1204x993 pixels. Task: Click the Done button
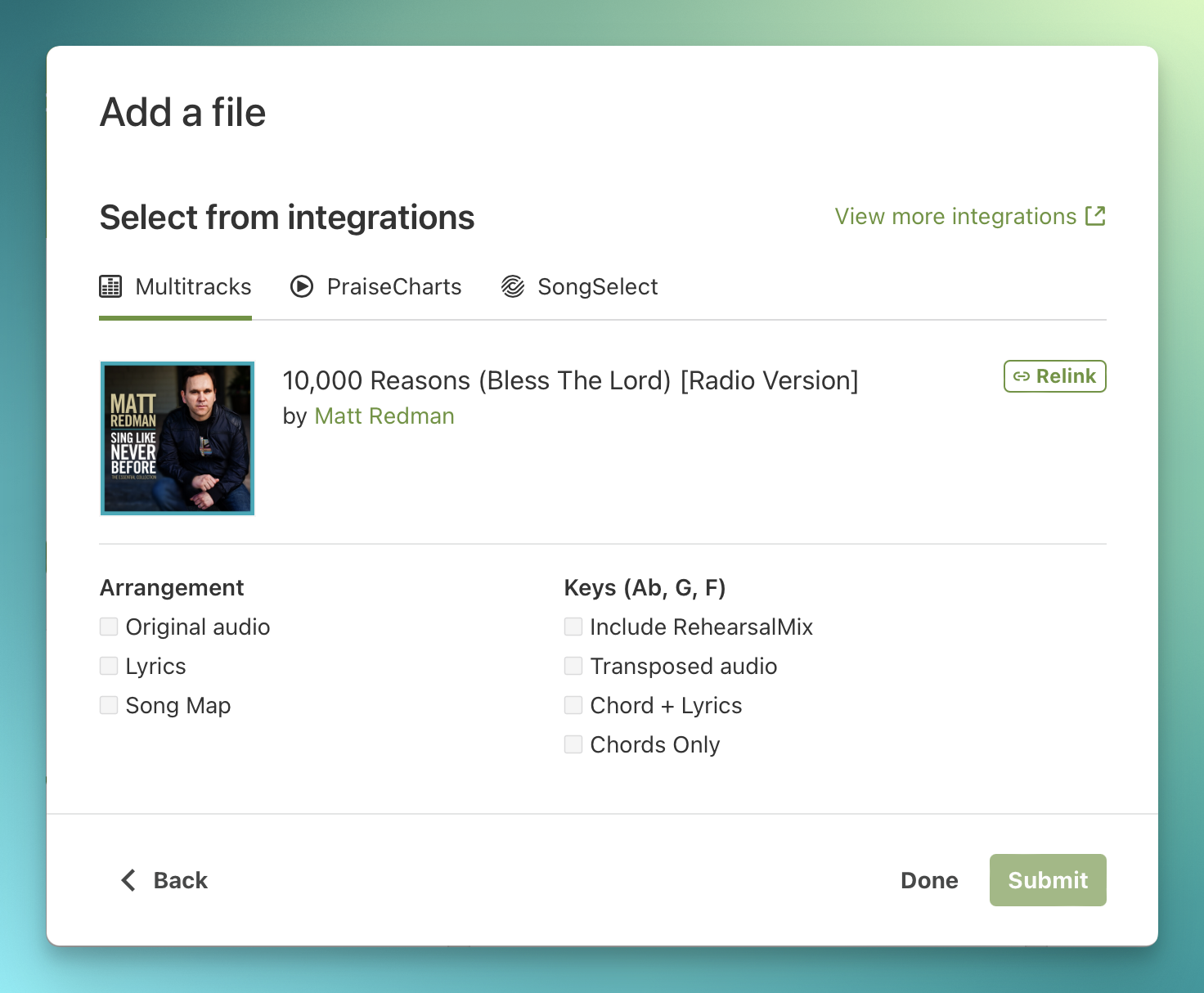tap(929, 880)
